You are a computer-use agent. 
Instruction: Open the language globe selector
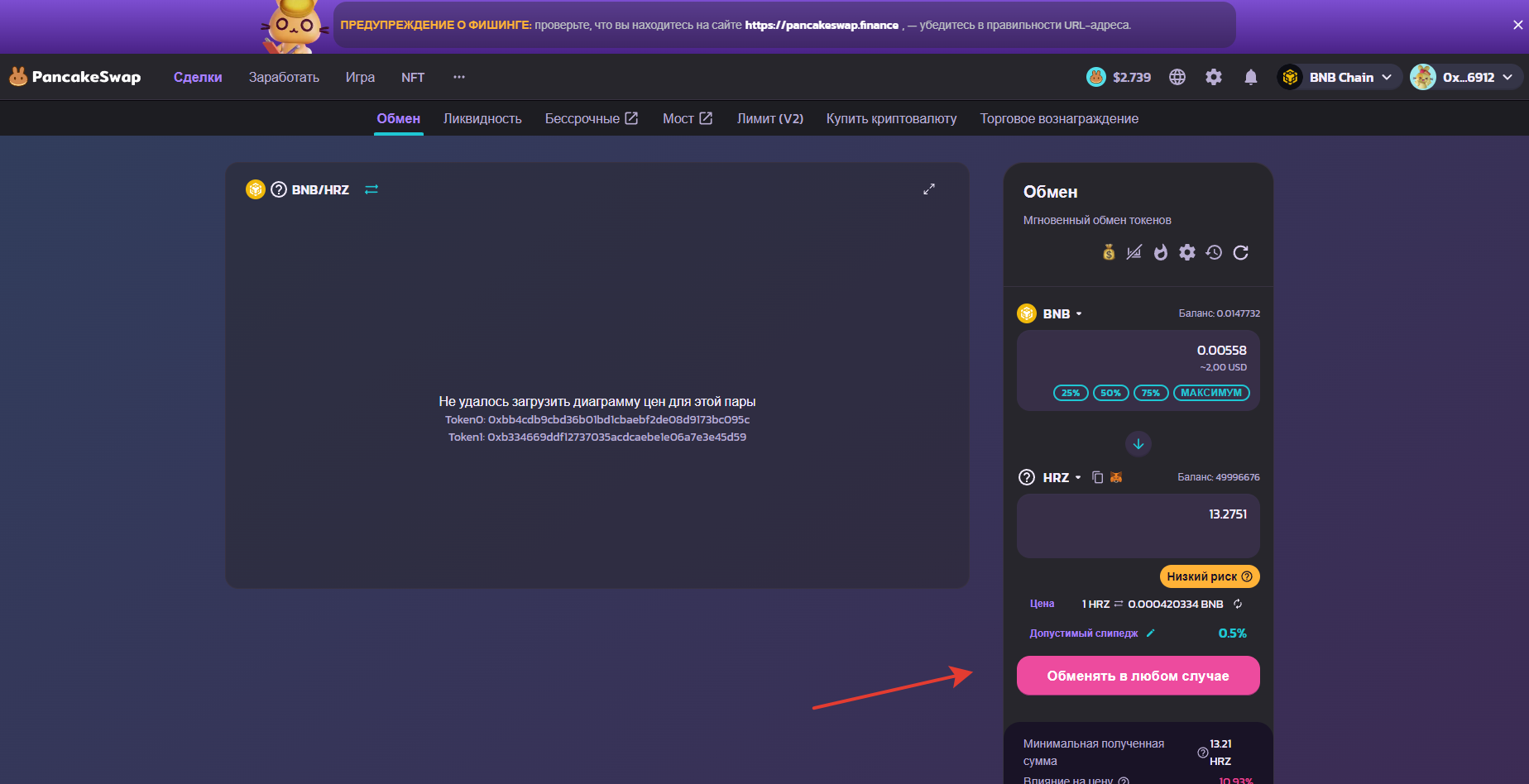pyautogui.click(x=1177, y=77)
